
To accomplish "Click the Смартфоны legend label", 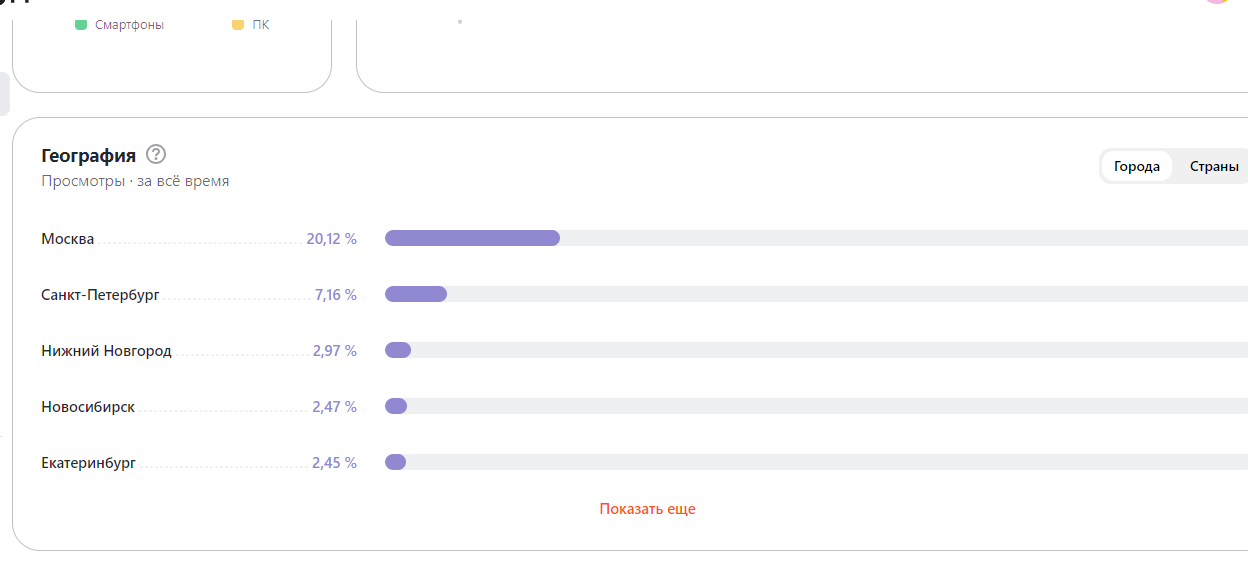I will coord(129,25).
